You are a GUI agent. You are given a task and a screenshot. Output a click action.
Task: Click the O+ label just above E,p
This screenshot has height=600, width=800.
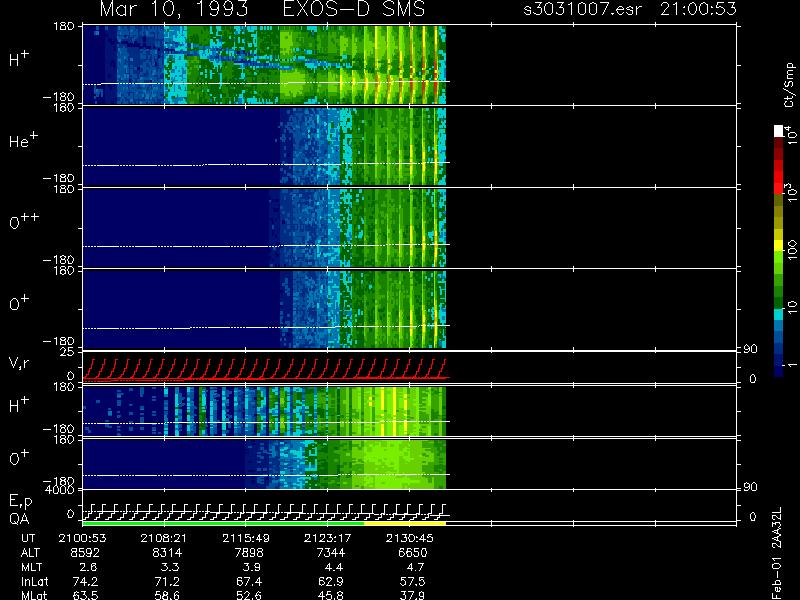[x=19, y=458]
